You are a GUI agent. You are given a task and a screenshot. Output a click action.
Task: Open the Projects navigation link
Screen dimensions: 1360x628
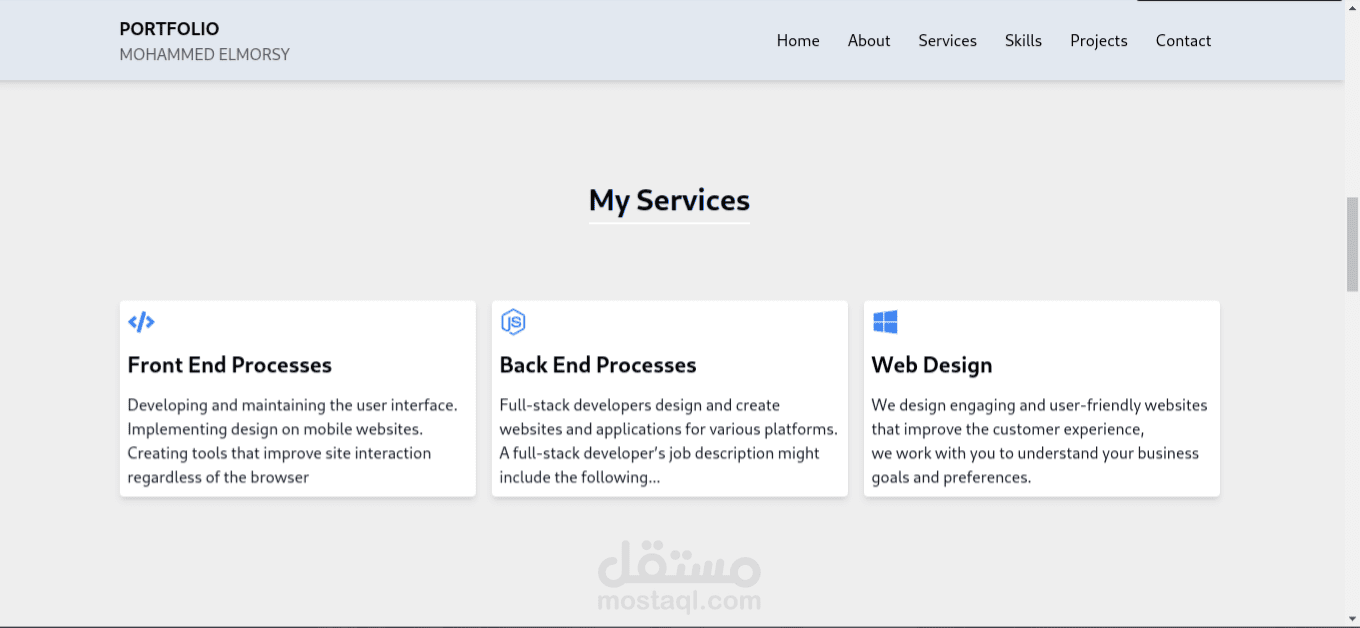pos(1098,40)
